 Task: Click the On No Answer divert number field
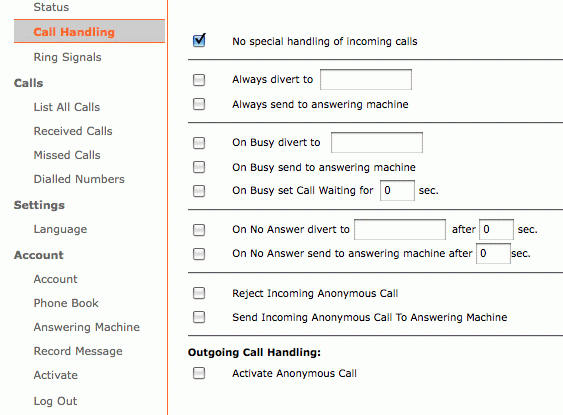[x=400, y=229]
